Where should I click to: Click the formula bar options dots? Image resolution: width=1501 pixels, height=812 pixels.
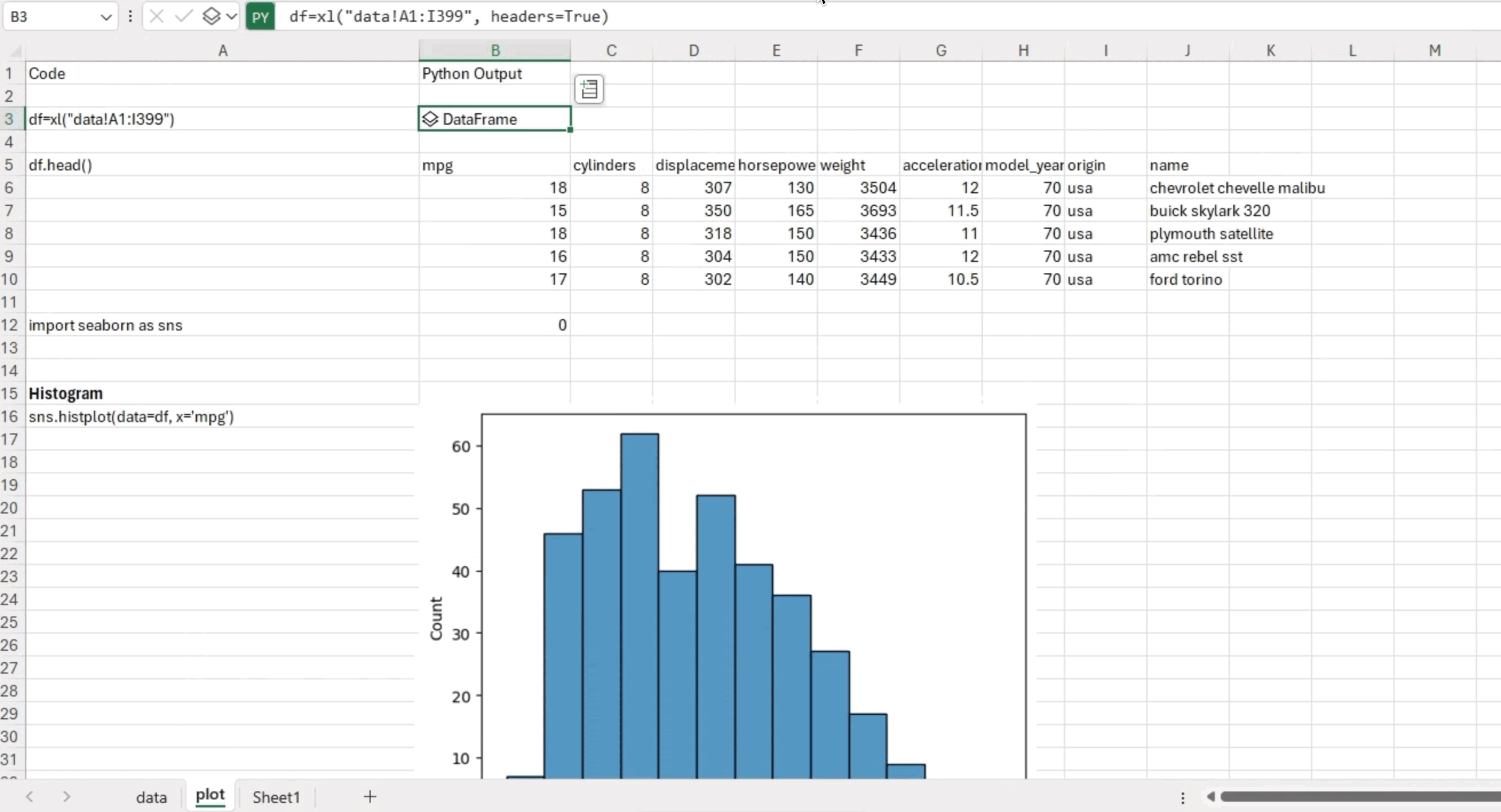point(130,17)
